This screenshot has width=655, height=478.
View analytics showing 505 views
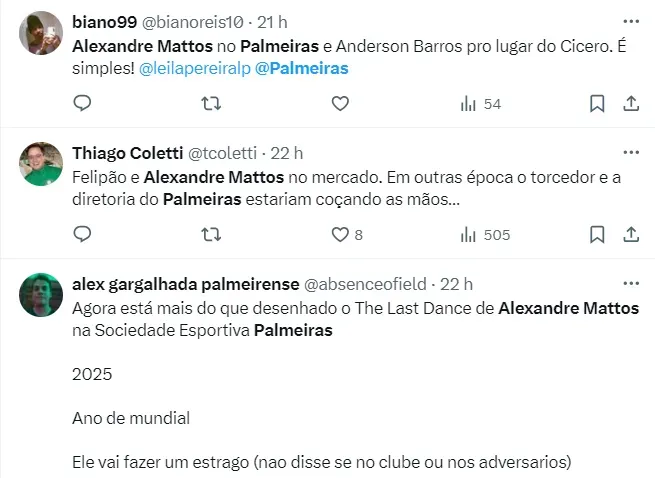[x=485, y=235]
